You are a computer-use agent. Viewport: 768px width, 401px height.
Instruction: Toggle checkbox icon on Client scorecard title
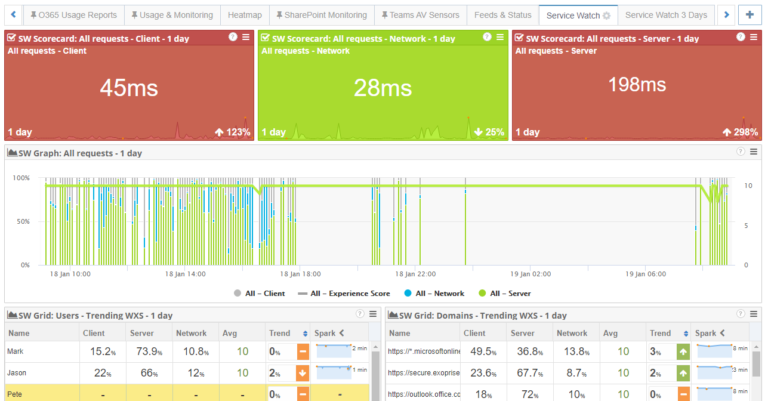click(x=11, y=38)
